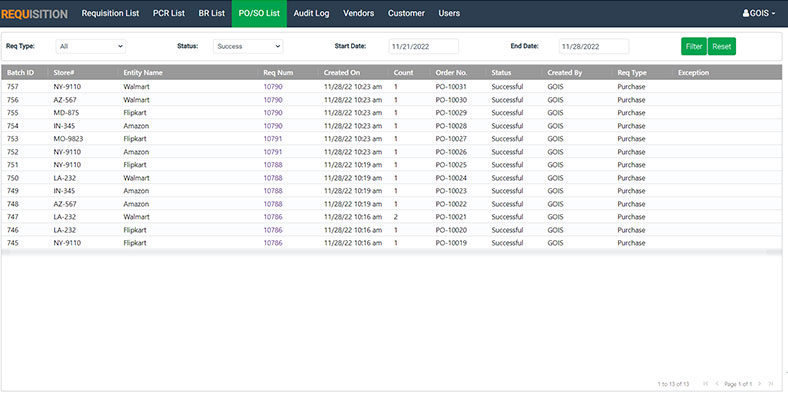Open the Requisition List tab
Viewport: 788px width, 395px height.
(x=110, y=14)
